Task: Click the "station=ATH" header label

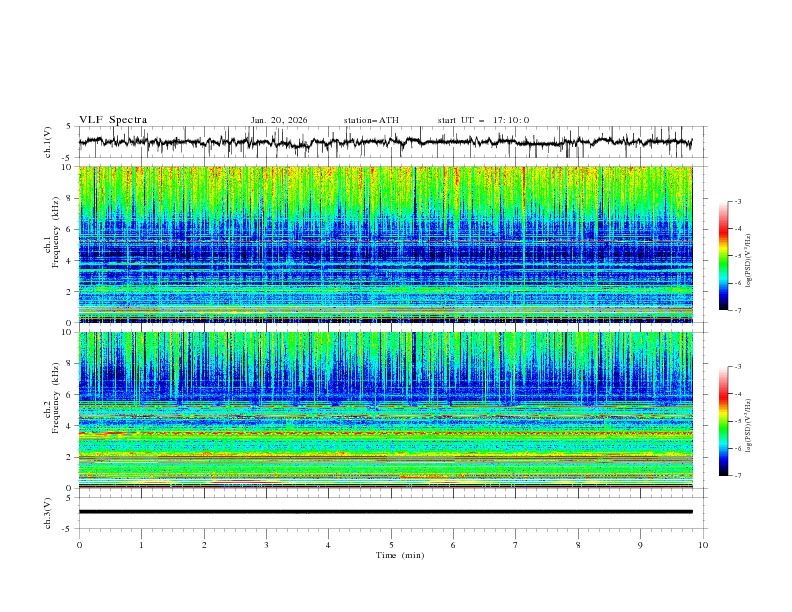Action: point(371,120)
